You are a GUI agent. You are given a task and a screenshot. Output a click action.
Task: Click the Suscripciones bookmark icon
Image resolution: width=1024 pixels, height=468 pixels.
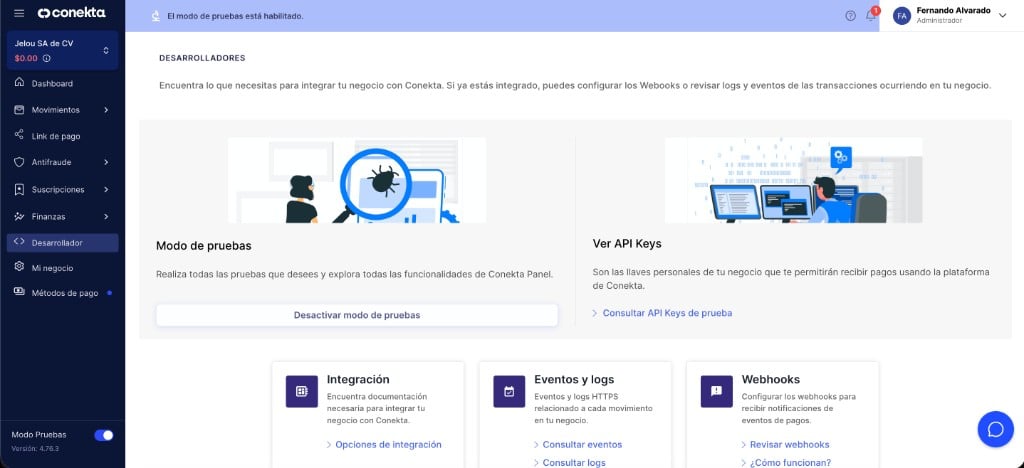[x=19, y=189]
